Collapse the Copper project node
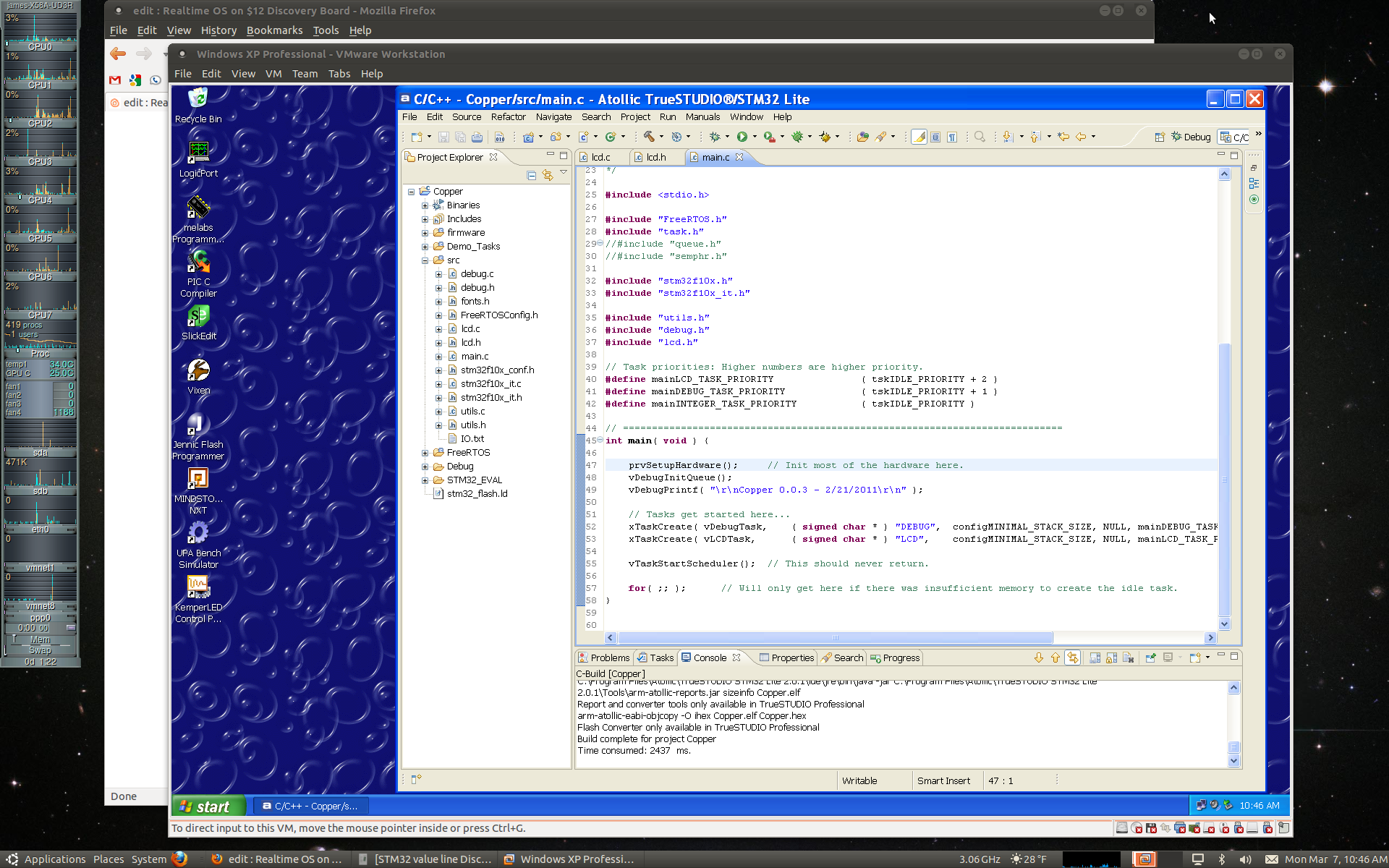1389x868 pixels. coord(411,192)
